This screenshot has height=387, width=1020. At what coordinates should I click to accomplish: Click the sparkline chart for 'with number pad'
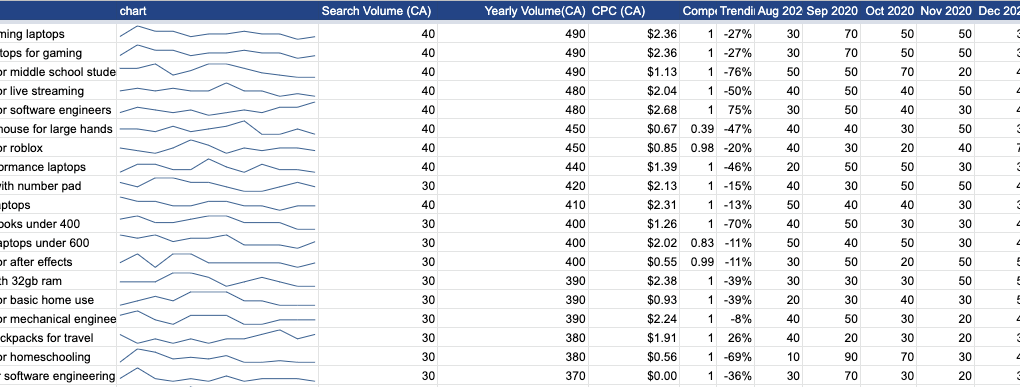[217, 185]
